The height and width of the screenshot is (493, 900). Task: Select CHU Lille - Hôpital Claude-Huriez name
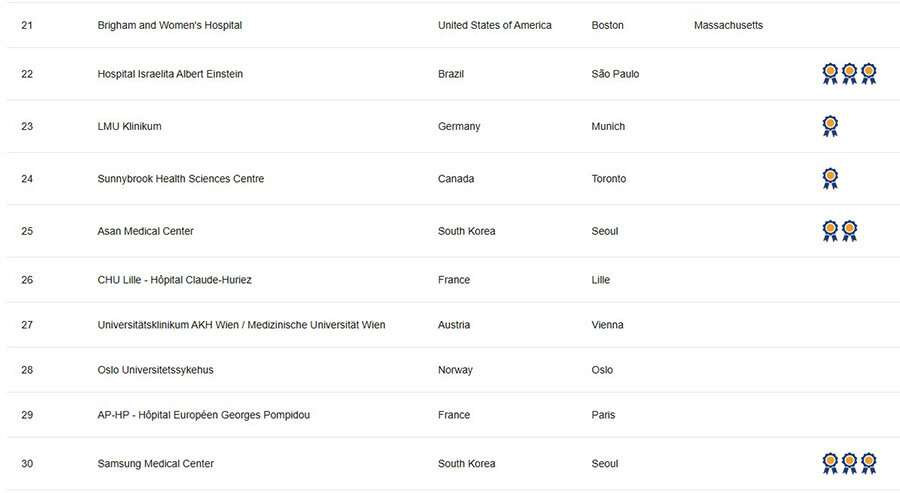click(174, 280)
